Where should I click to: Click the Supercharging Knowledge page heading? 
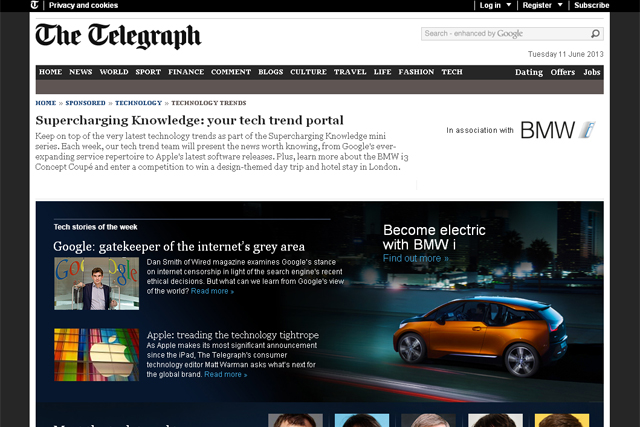tap(189, 120)
